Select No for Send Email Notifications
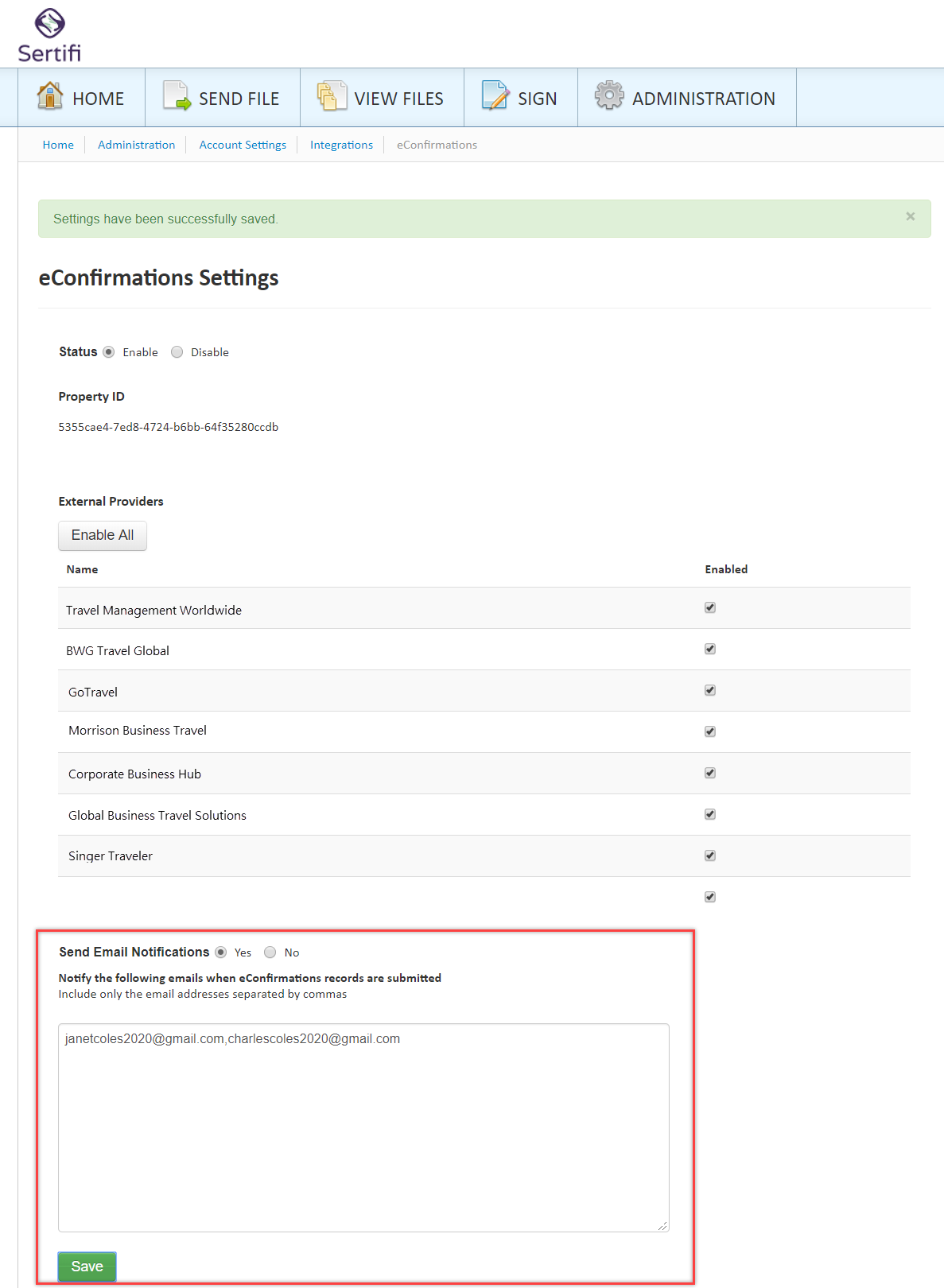 270,952
